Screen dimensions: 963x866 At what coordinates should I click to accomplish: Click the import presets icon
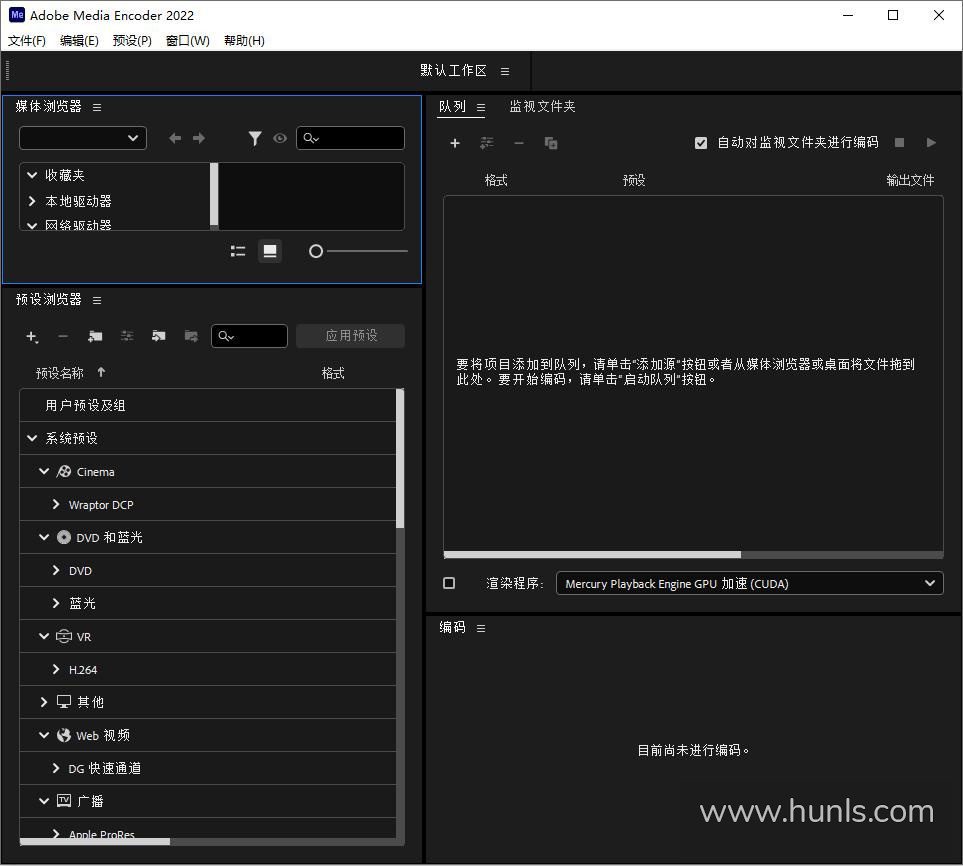(159, 336)
